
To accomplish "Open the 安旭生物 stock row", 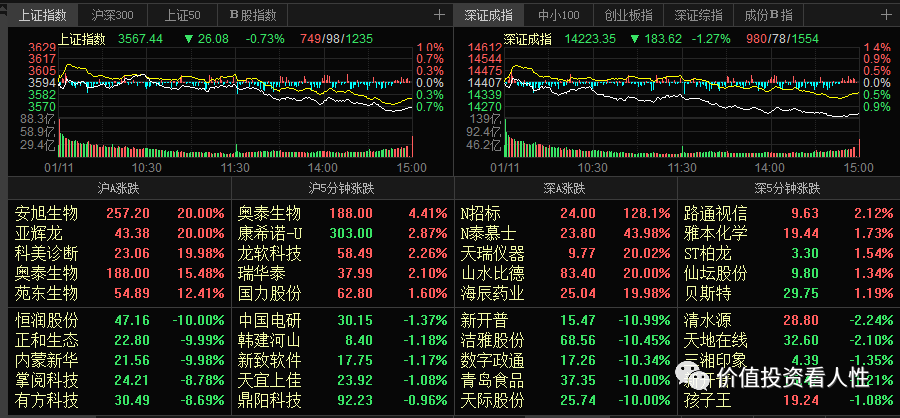I will (x=119, y=214).
